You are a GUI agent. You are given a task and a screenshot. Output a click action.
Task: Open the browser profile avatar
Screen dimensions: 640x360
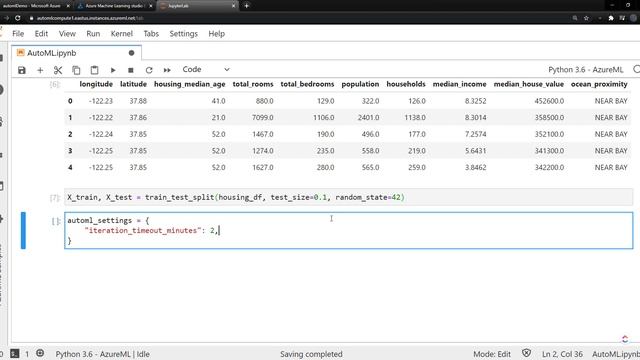coord(633,18)
